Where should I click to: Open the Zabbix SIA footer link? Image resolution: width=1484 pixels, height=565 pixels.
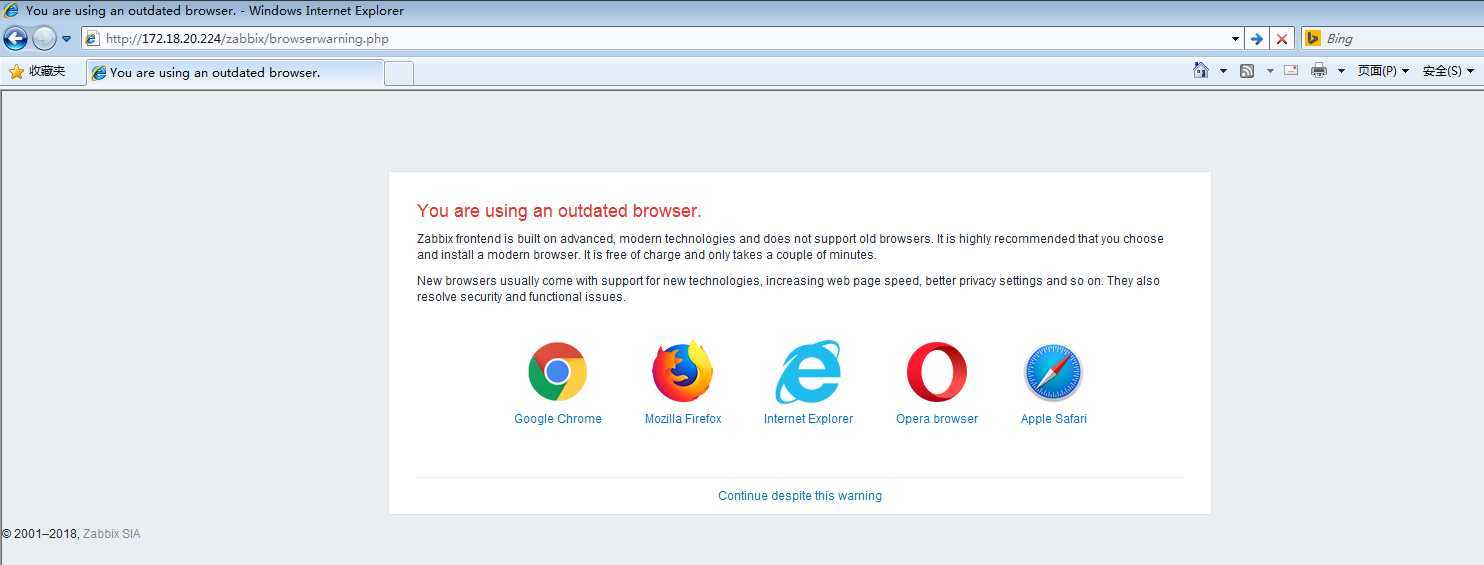(x=111, y=534)
